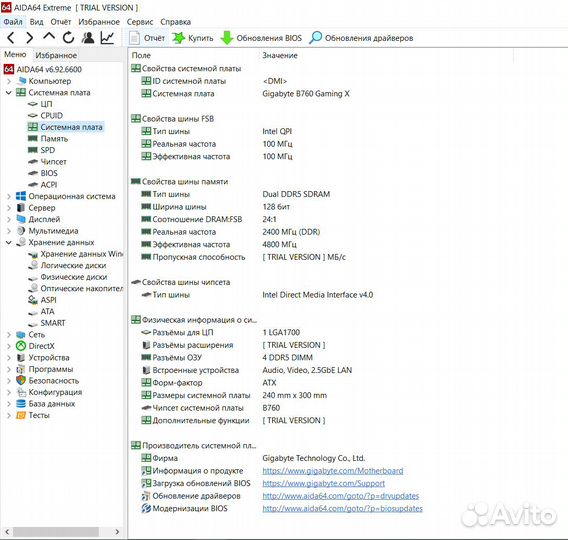Click the Отчёт report toolbar button
The width and height of the screenshot is (568, 540).
147,38
